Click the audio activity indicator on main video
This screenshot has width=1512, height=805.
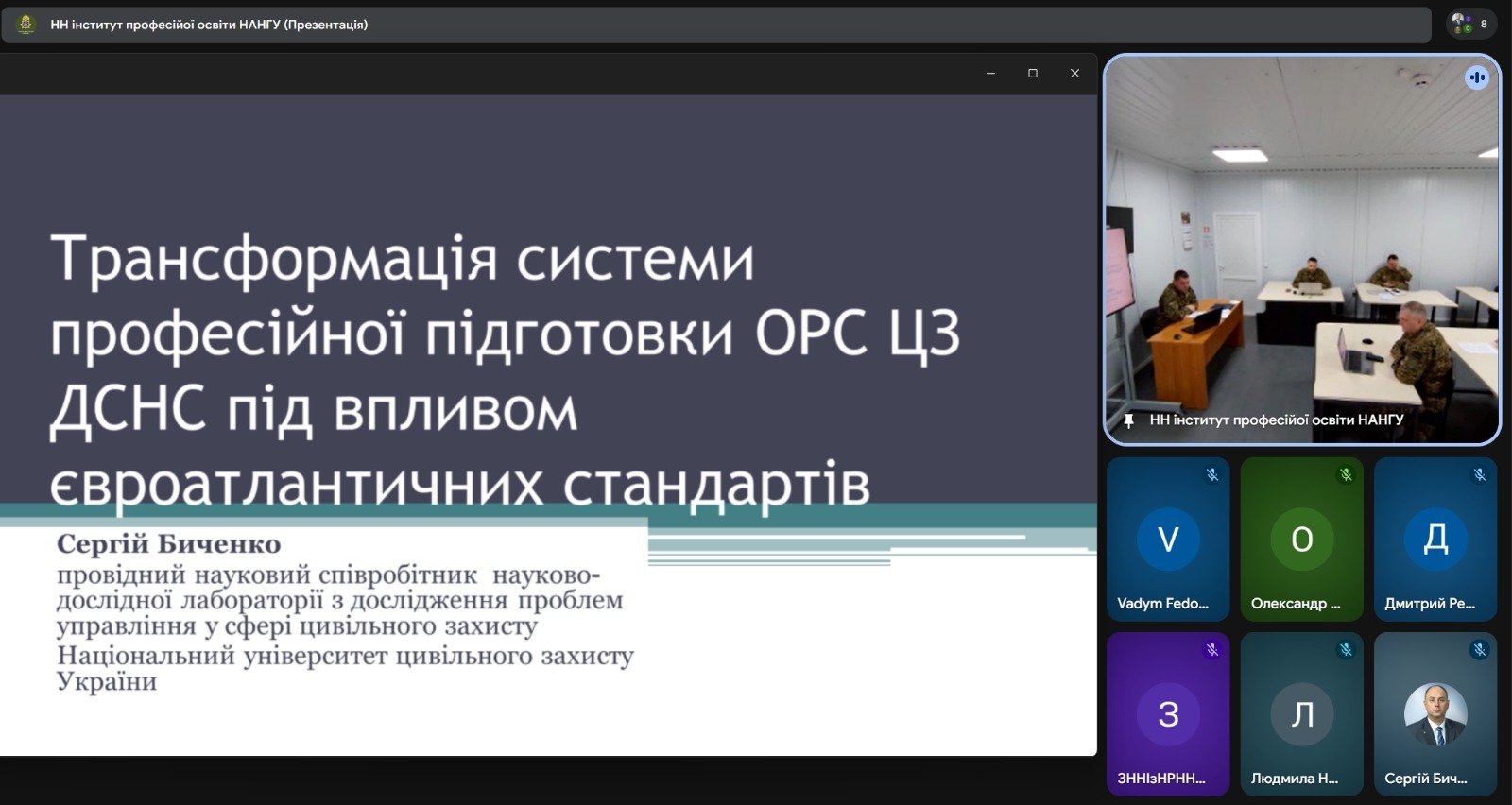[1476, 77]
